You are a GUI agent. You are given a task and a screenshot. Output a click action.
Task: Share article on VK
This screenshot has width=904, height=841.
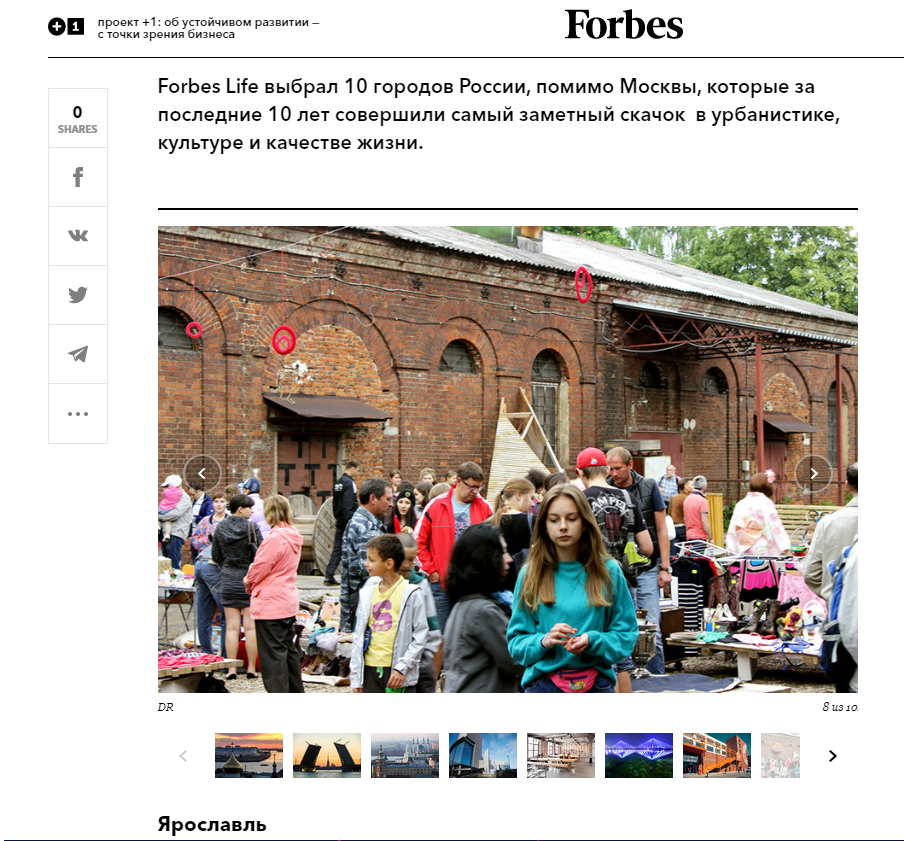(x=78, y=236)
